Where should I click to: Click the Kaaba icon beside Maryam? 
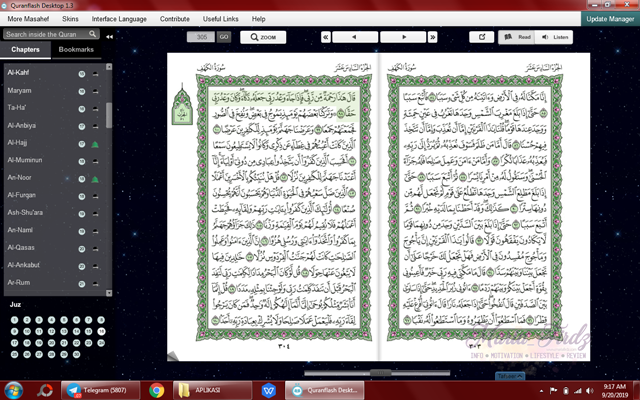(95, 91)
